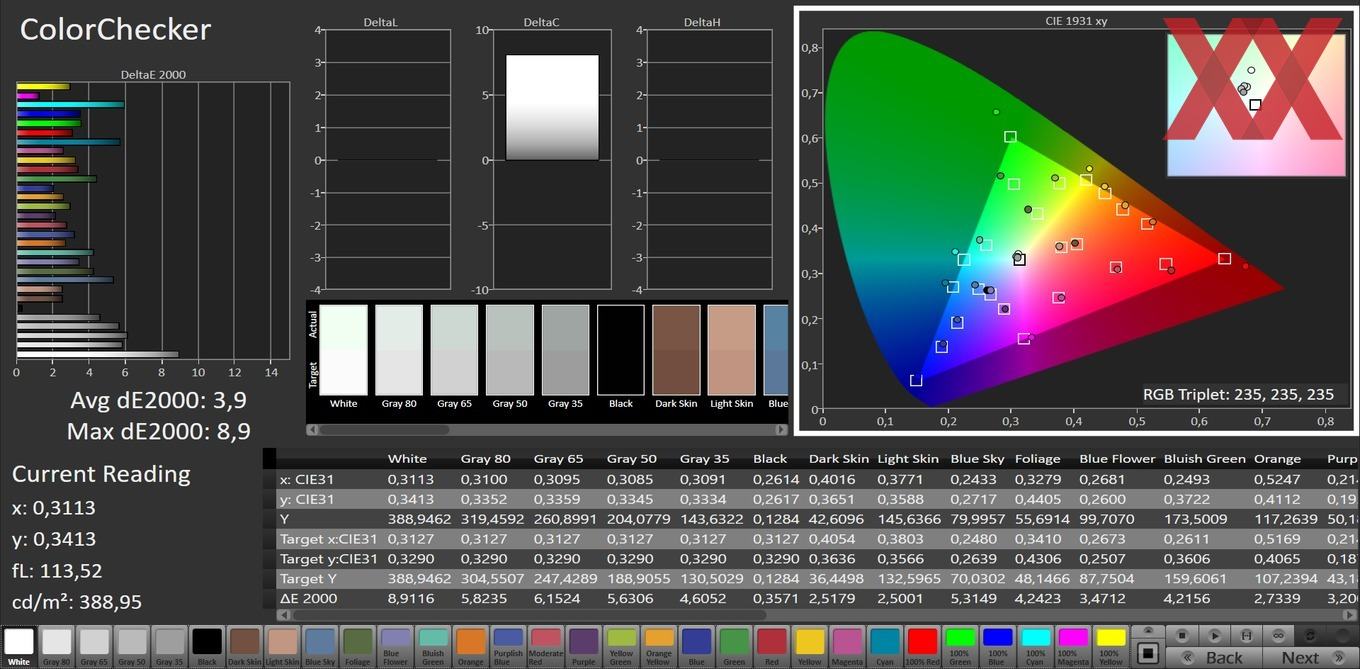Select the Light Skin patch in the bottom strip
This screenshot has height=669, width=1360.
[x=282, y=646]
